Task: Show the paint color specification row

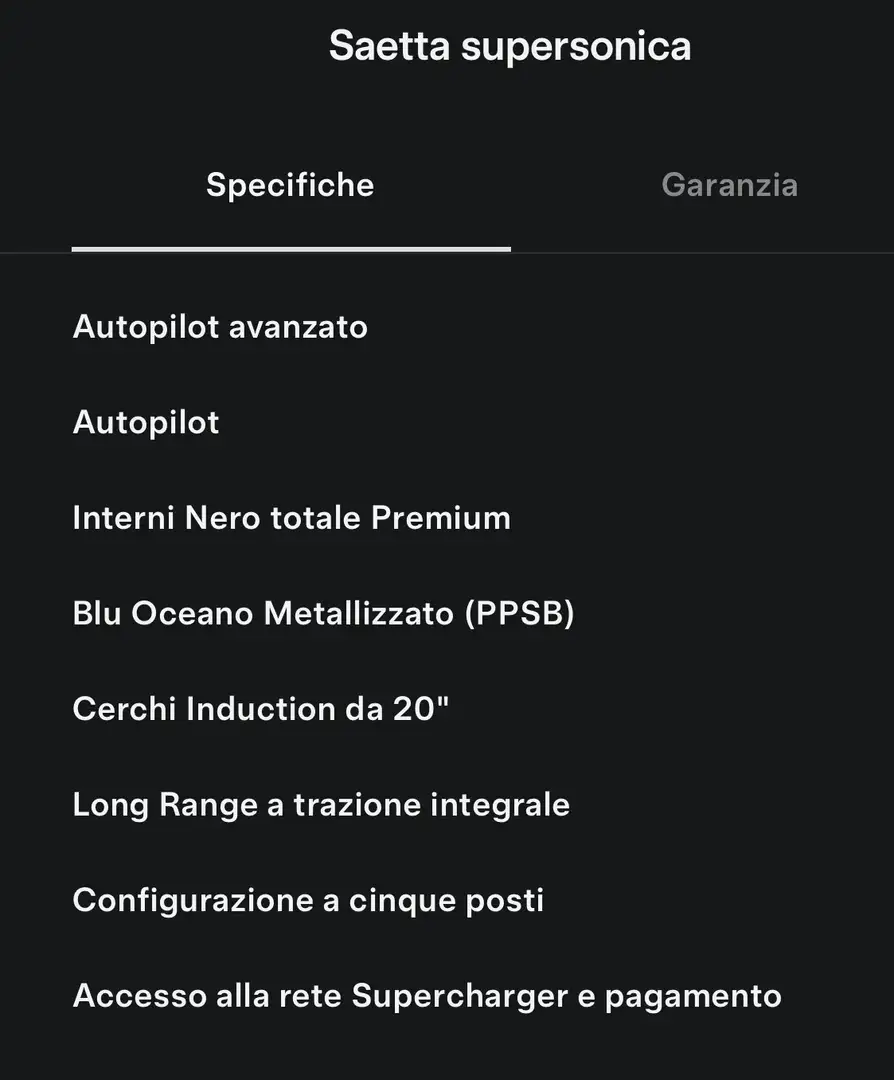Action: pos(323,613)
